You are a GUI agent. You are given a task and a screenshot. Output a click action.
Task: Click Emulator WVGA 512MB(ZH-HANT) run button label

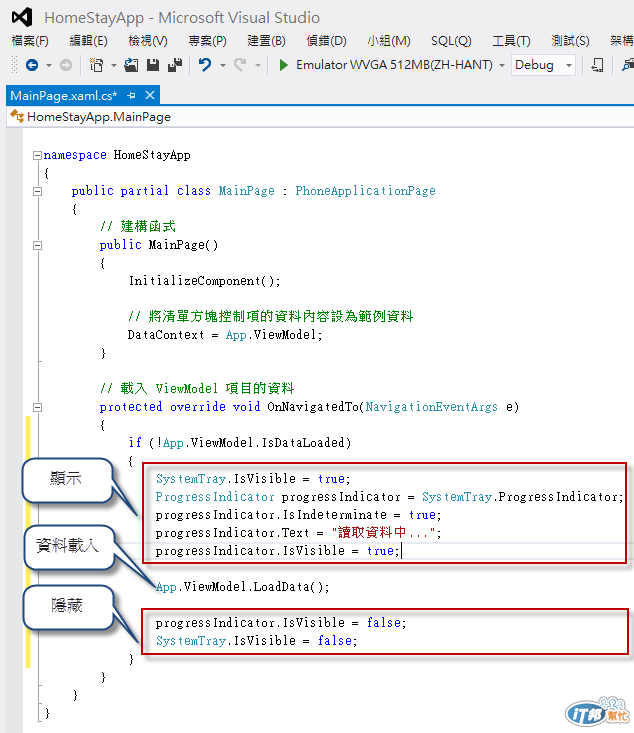pos(394,65)
